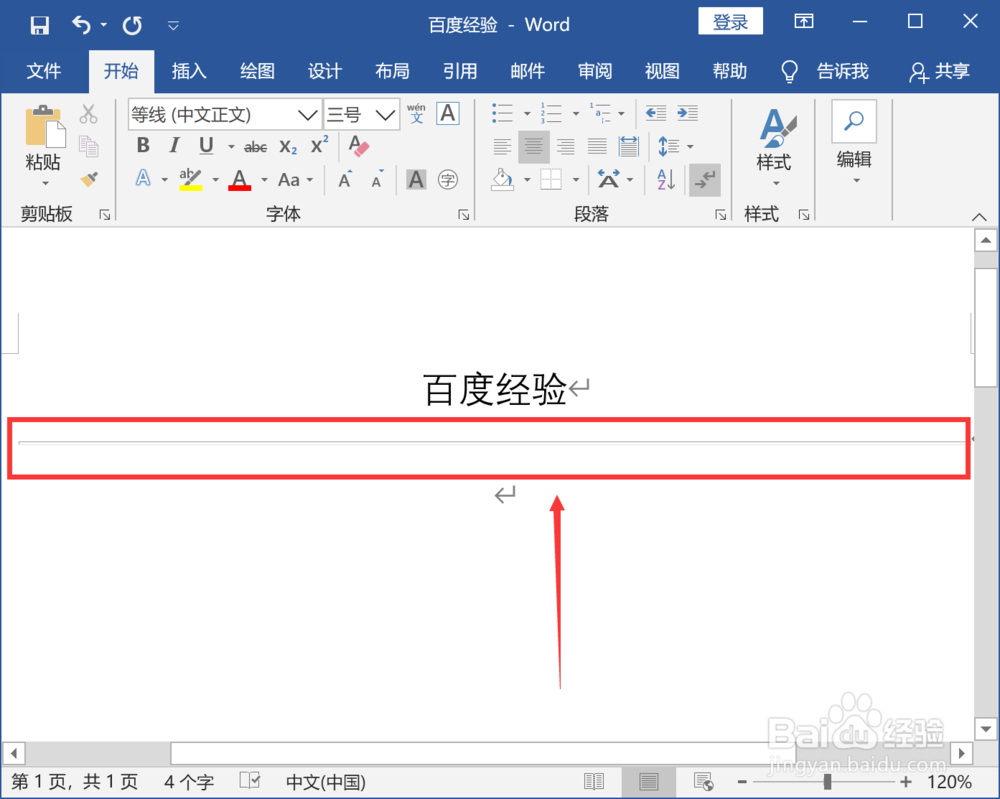1000x799 pixels.
Task: Switch to the 布局 tab
Action: tap(392, 71)
